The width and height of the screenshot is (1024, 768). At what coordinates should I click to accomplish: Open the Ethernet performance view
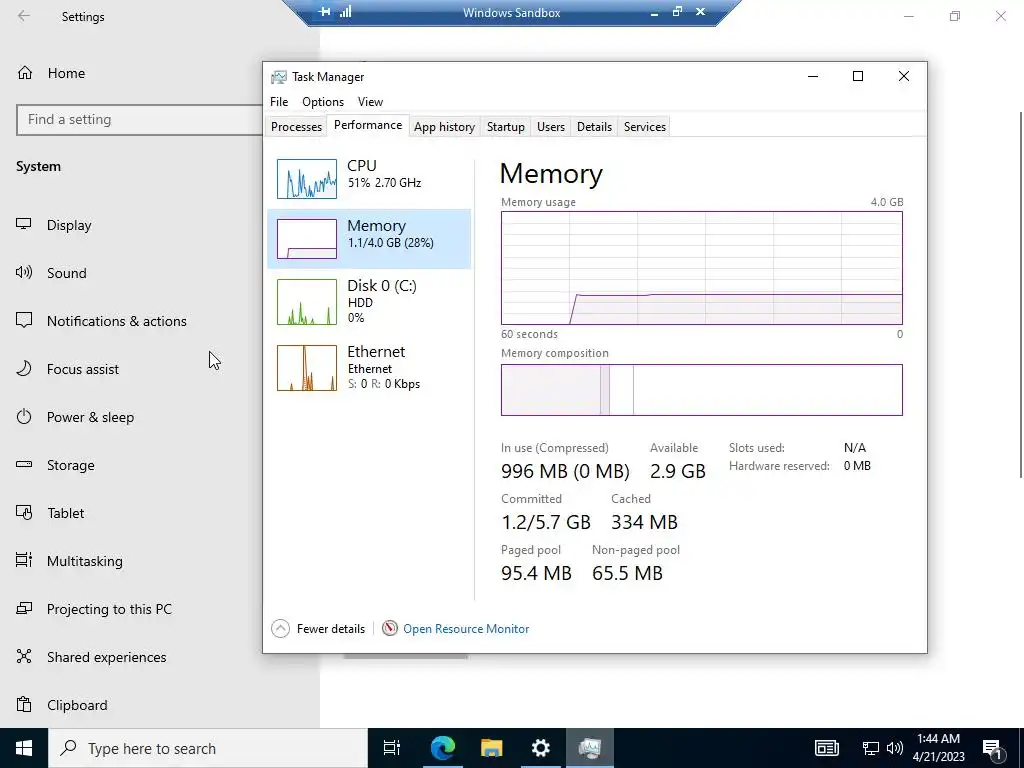click(369, 368)
